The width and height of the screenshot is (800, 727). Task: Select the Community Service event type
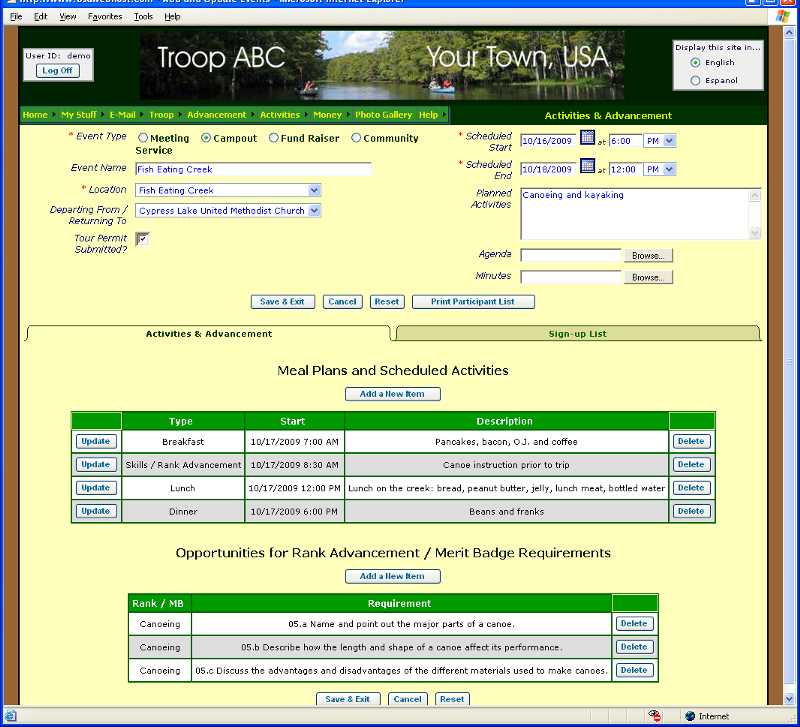[356, 138]
